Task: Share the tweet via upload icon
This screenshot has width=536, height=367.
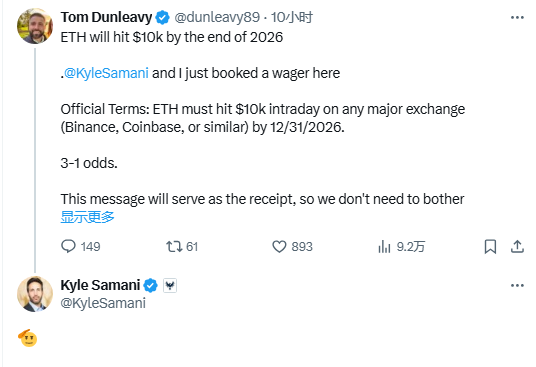Action: 517,246
